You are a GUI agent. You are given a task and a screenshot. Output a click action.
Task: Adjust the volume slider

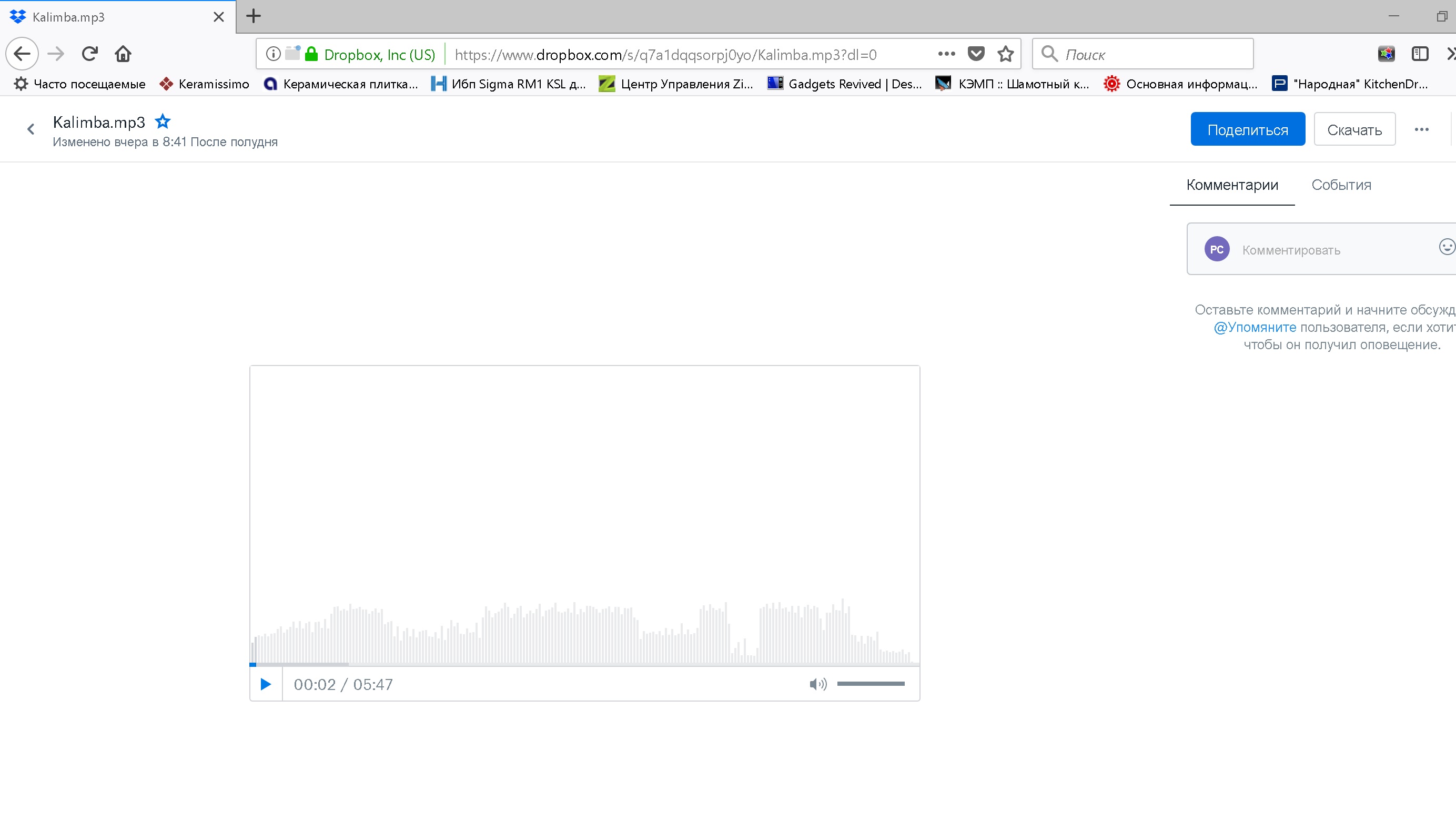870,684
